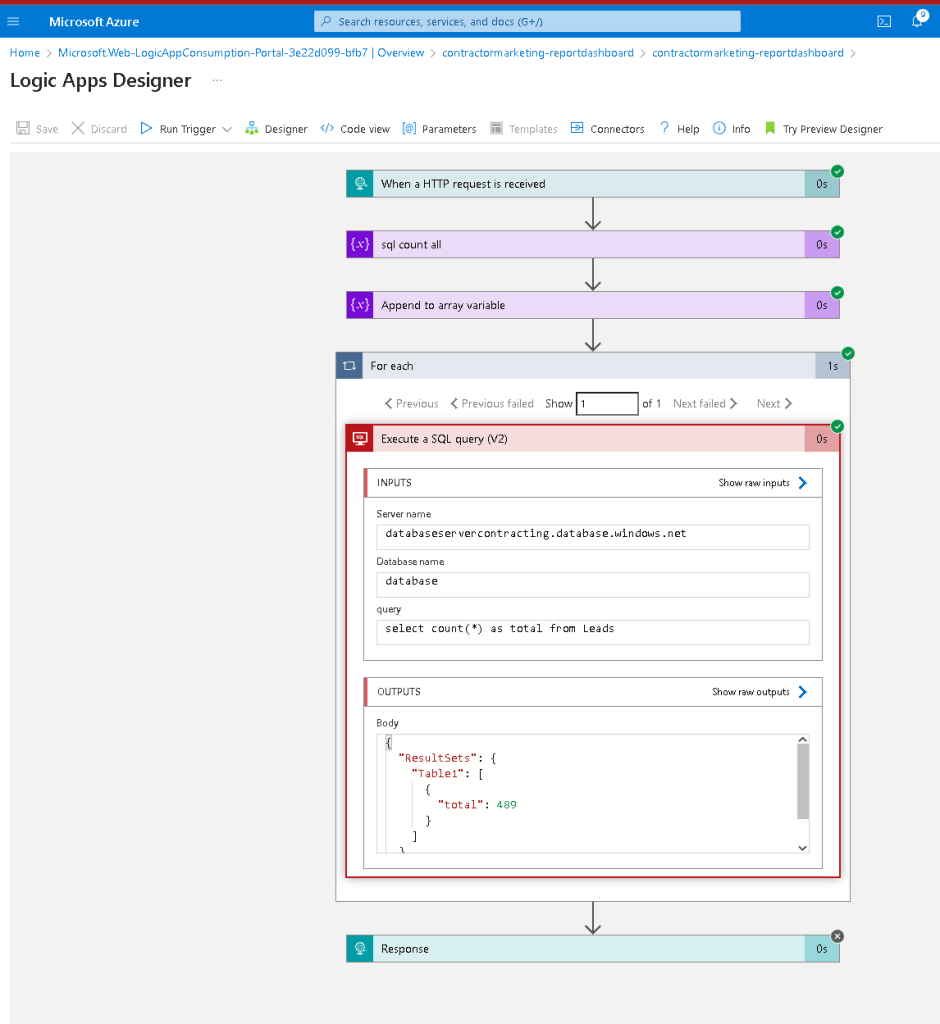The width and height of the screenshot is (940, 1024).
Task: Expand Show raw outputs chevron
Action: coord(803,692)
